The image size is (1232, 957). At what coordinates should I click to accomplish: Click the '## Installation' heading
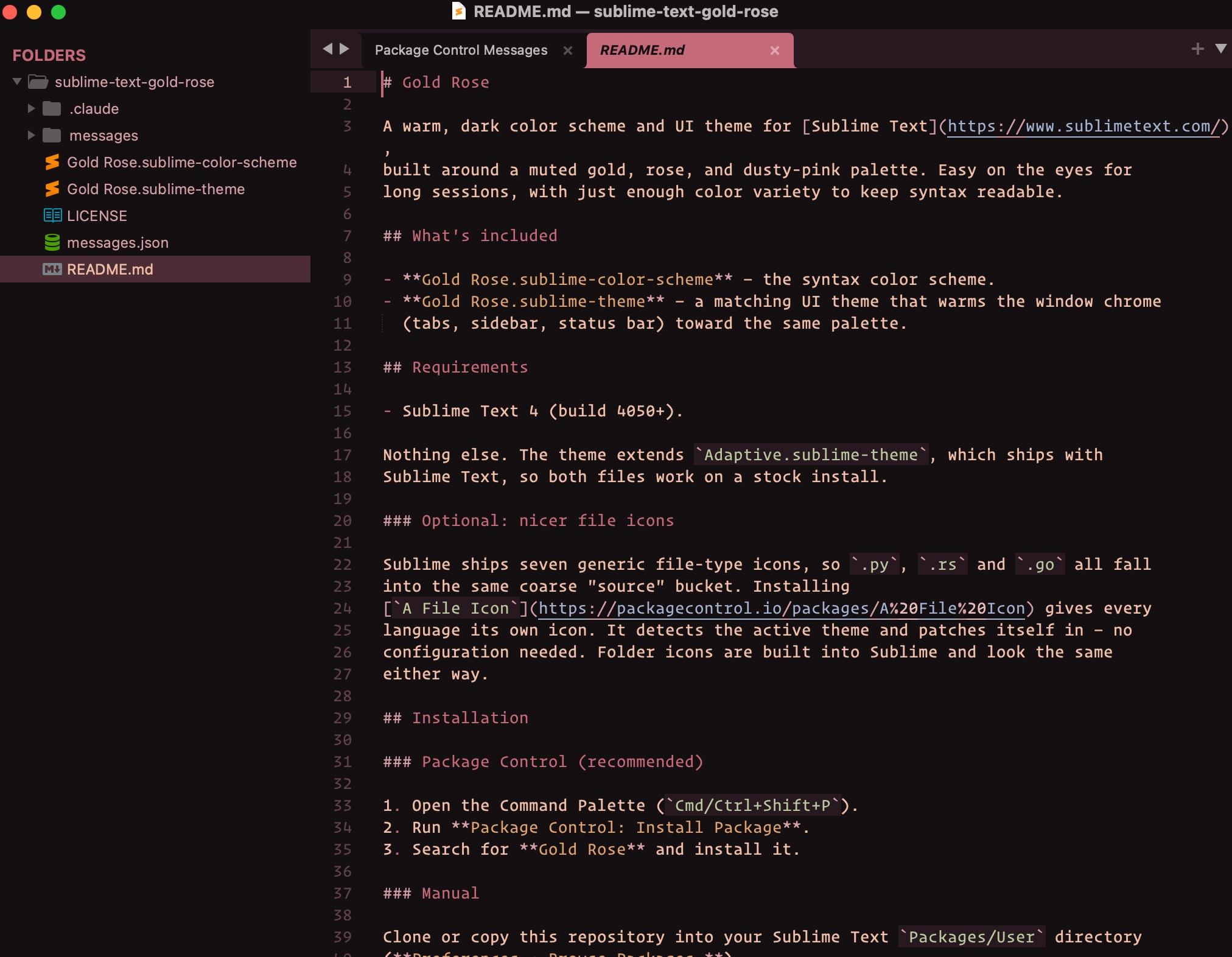pos(455,718)
